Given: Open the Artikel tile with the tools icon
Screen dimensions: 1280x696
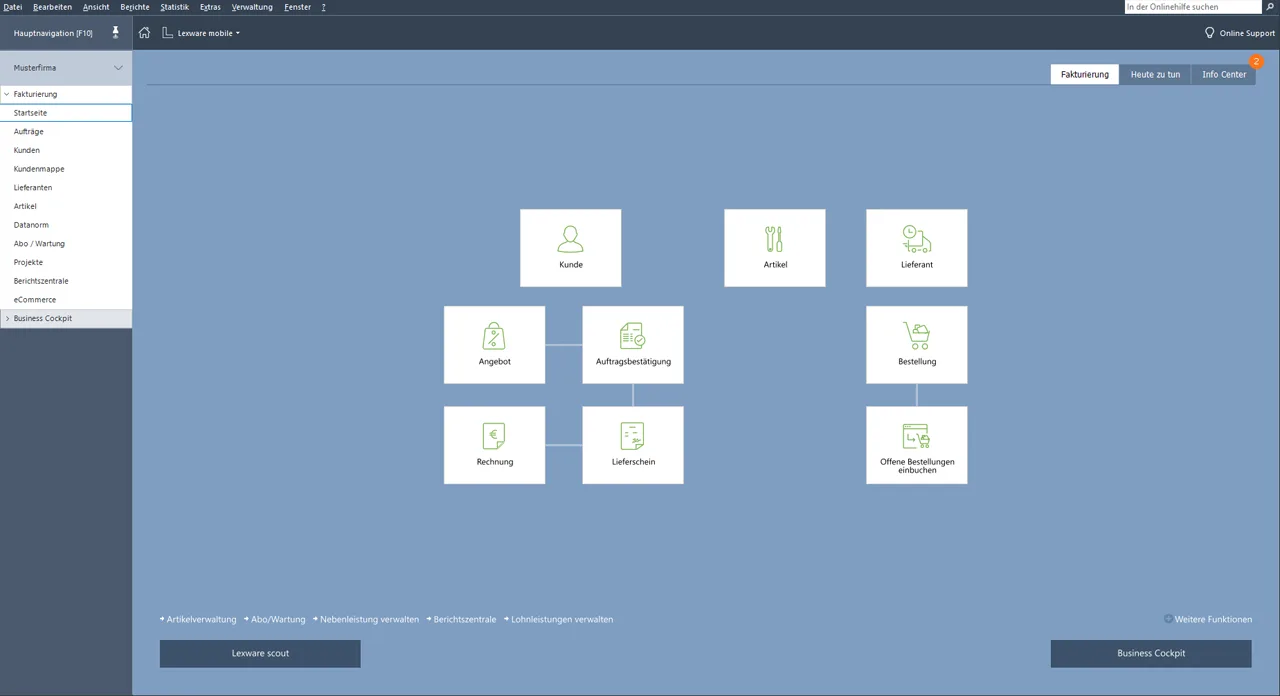Looking at the screenshot, I should click(x=775, y=248).
